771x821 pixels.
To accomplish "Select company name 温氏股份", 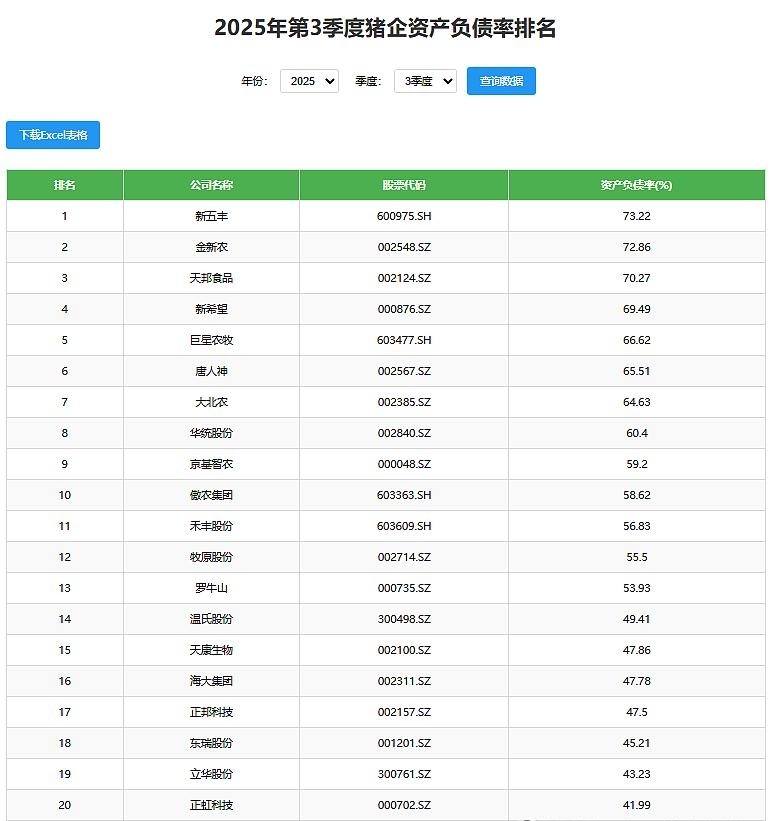I will tap(211, 619).
